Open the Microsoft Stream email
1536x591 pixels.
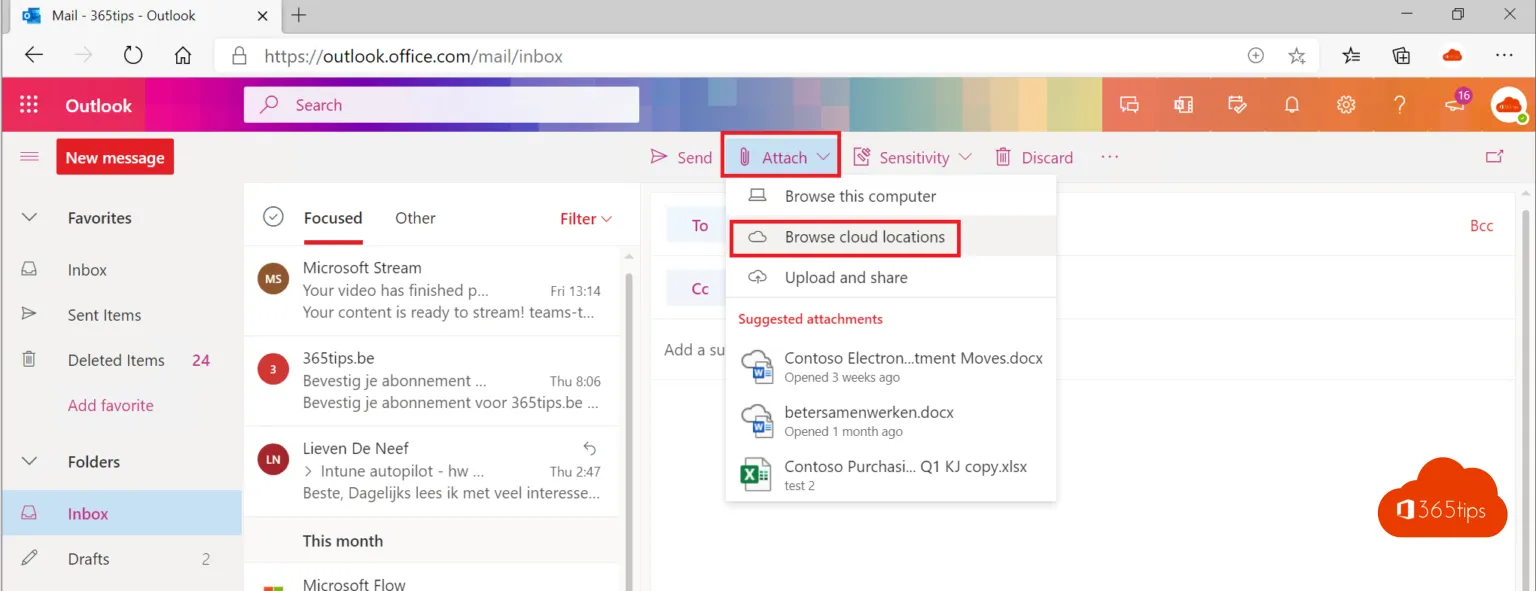[432, 290]
